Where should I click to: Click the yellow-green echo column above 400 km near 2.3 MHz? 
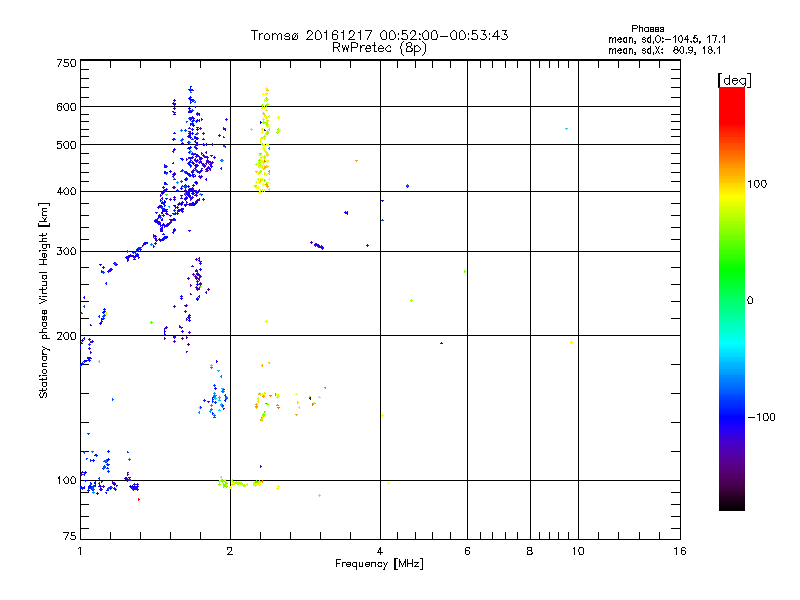(x=263, y=141)
